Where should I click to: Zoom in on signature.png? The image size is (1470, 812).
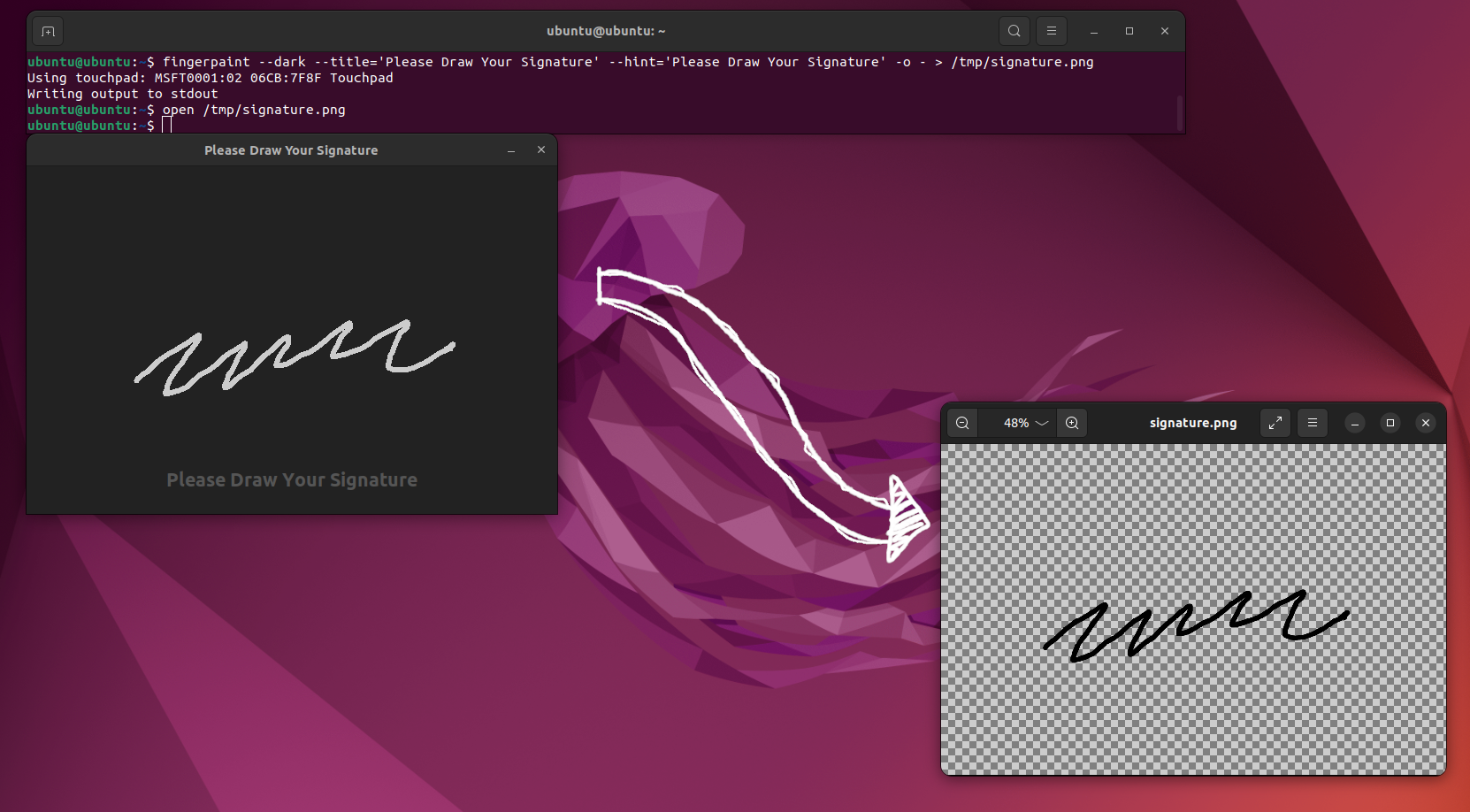pyautogui.click(x=1072, y=423)
